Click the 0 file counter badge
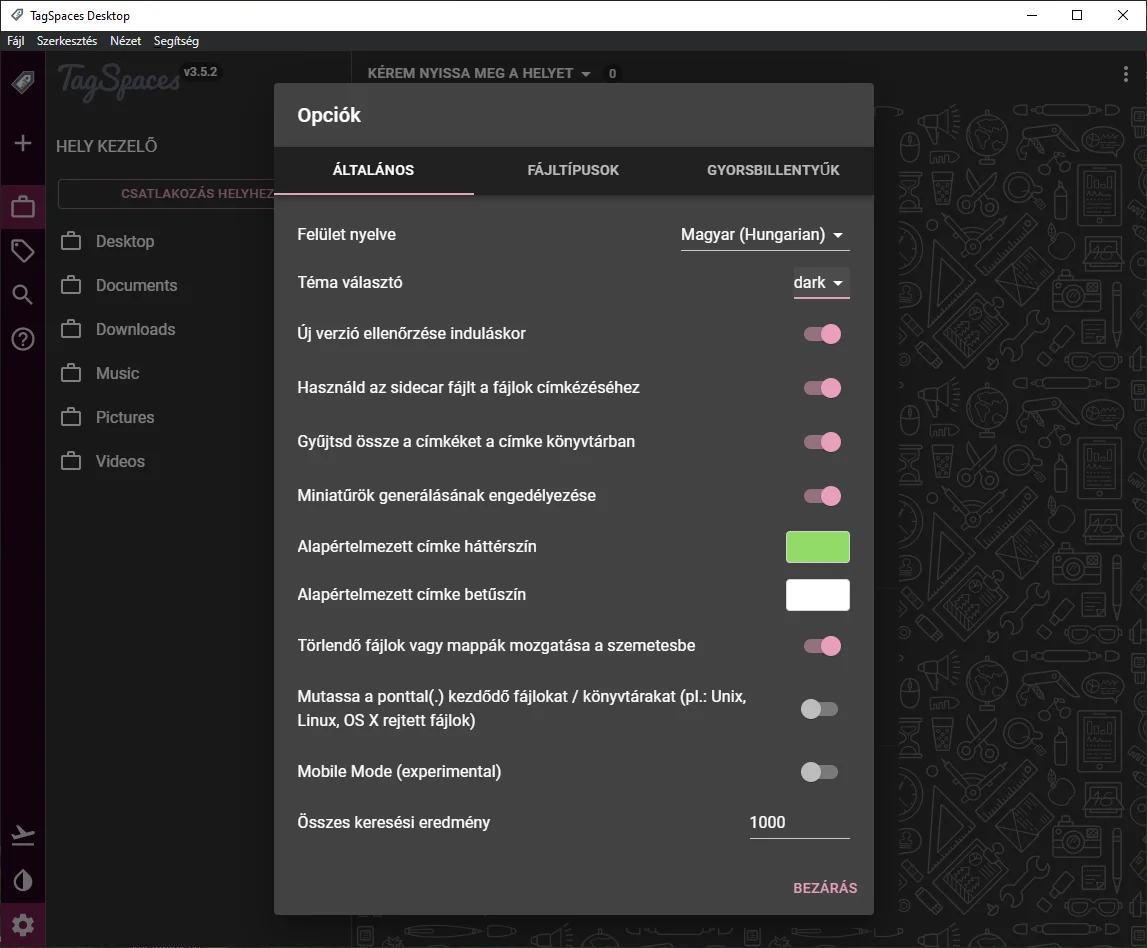Image resolution: width=1147 pixels, height=948 pixels. (x=612, y=73)
